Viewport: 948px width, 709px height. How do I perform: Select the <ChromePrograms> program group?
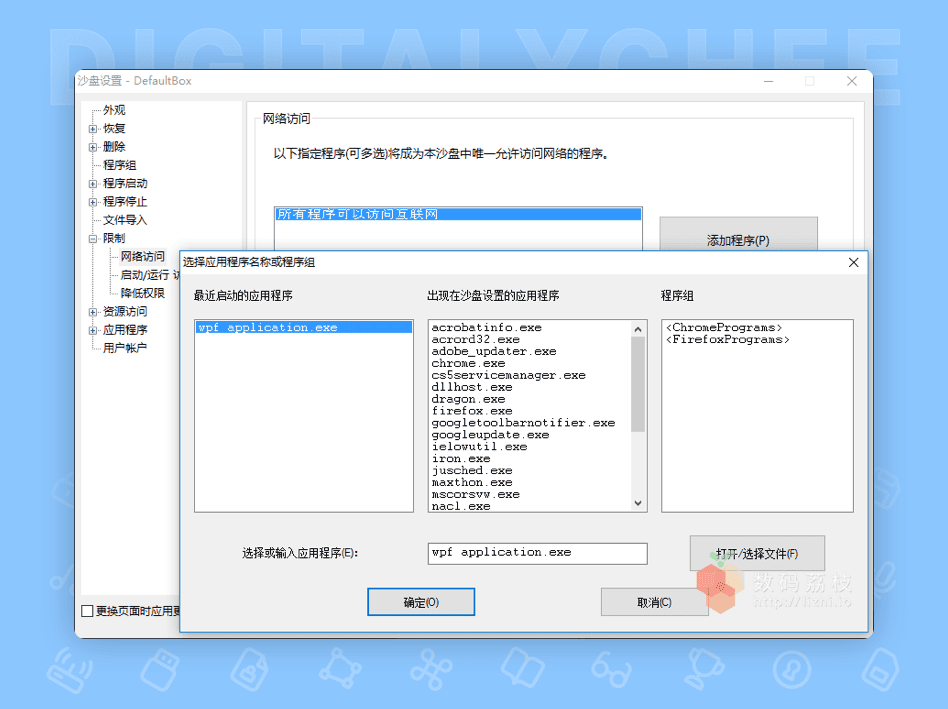coord(724,328)
